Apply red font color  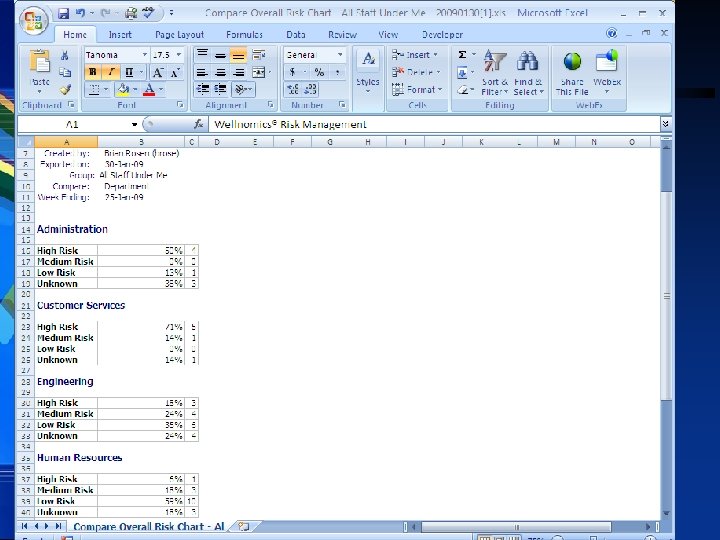point(149,90)
